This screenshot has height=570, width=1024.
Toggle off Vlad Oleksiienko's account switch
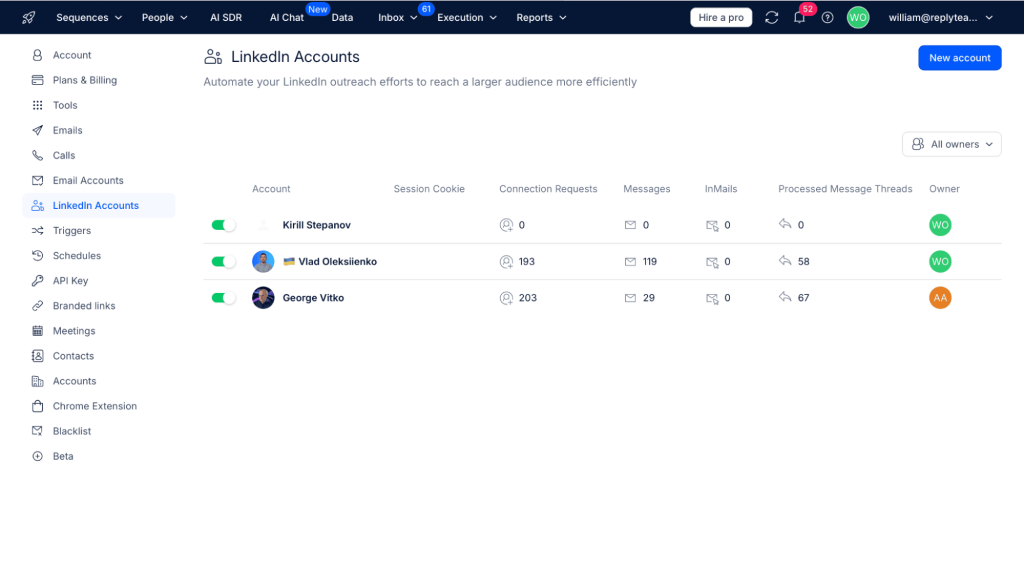tap(223, 261)
